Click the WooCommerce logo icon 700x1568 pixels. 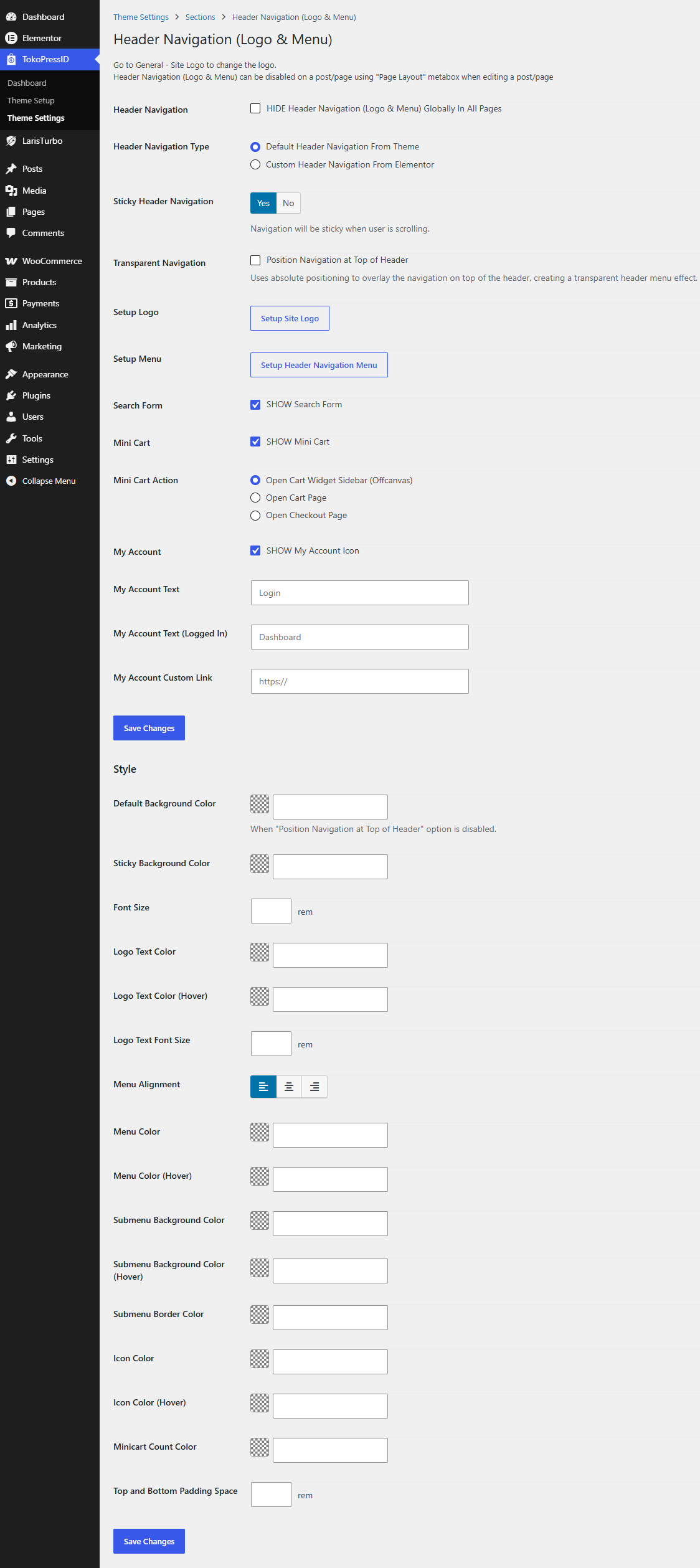pos(11,261)
